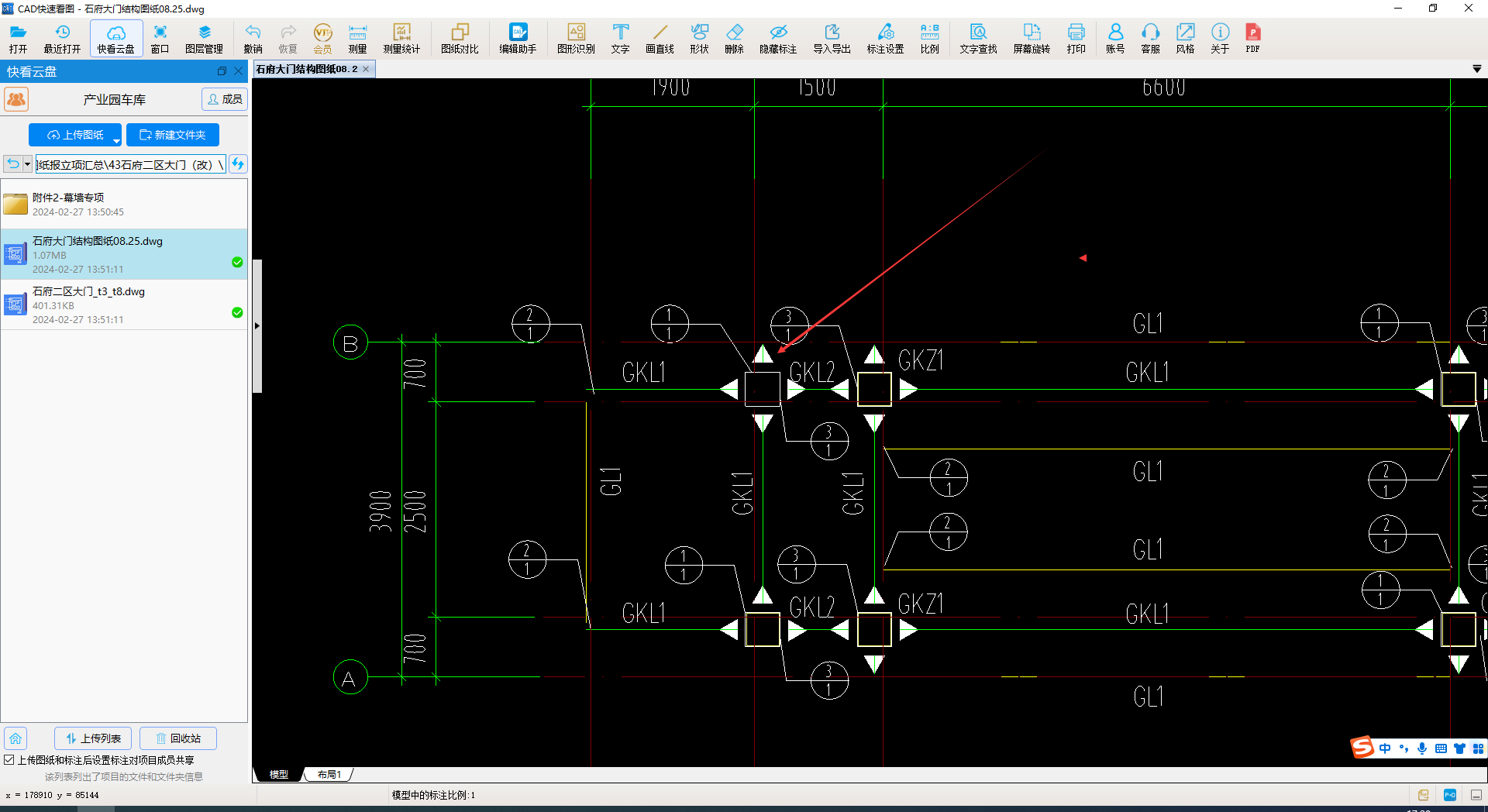Click the 成员 members button
Viewport: 1488px width, 812px height.
[x=225, y=99]
